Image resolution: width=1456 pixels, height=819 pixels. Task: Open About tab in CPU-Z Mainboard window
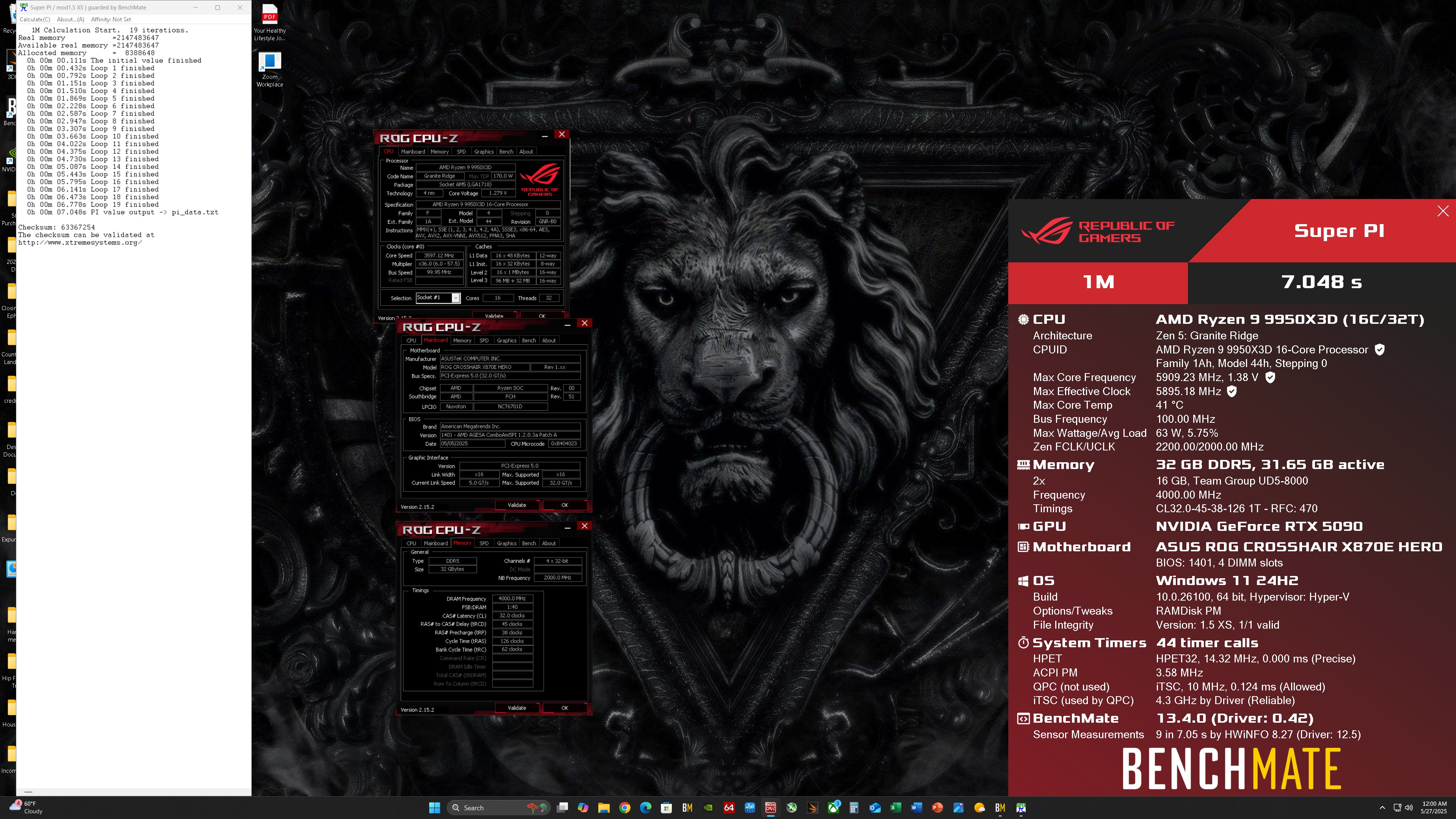click(549, 340)
